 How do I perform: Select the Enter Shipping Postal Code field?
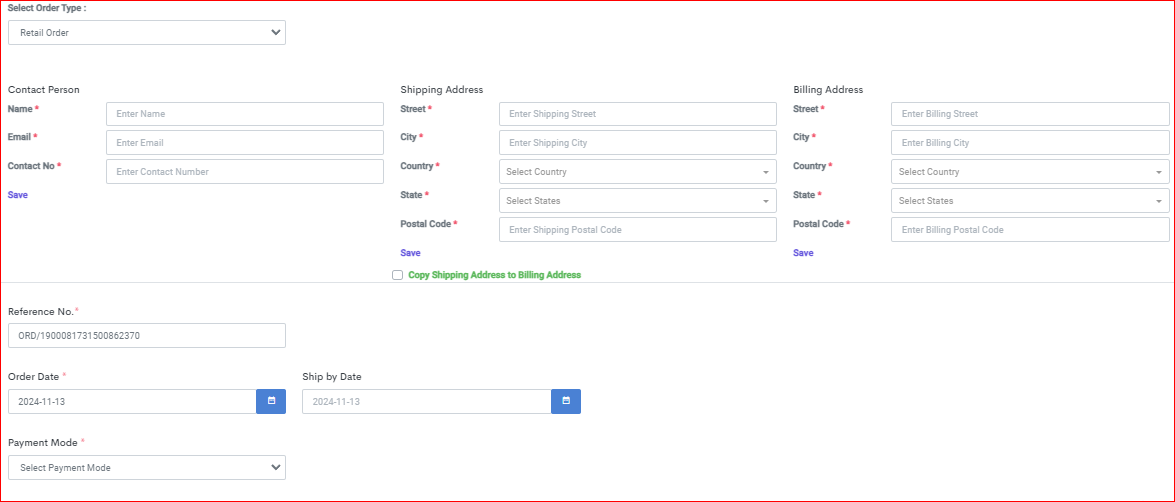click(638, 230)
